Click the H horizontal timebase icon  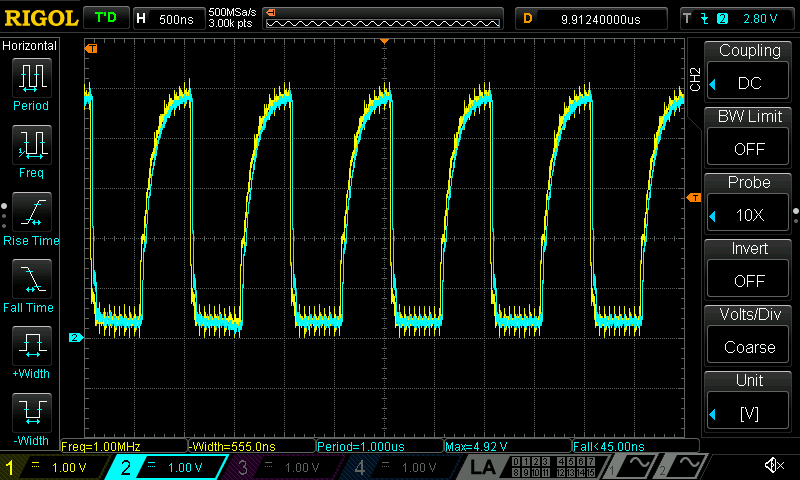[x=141, y=19]
